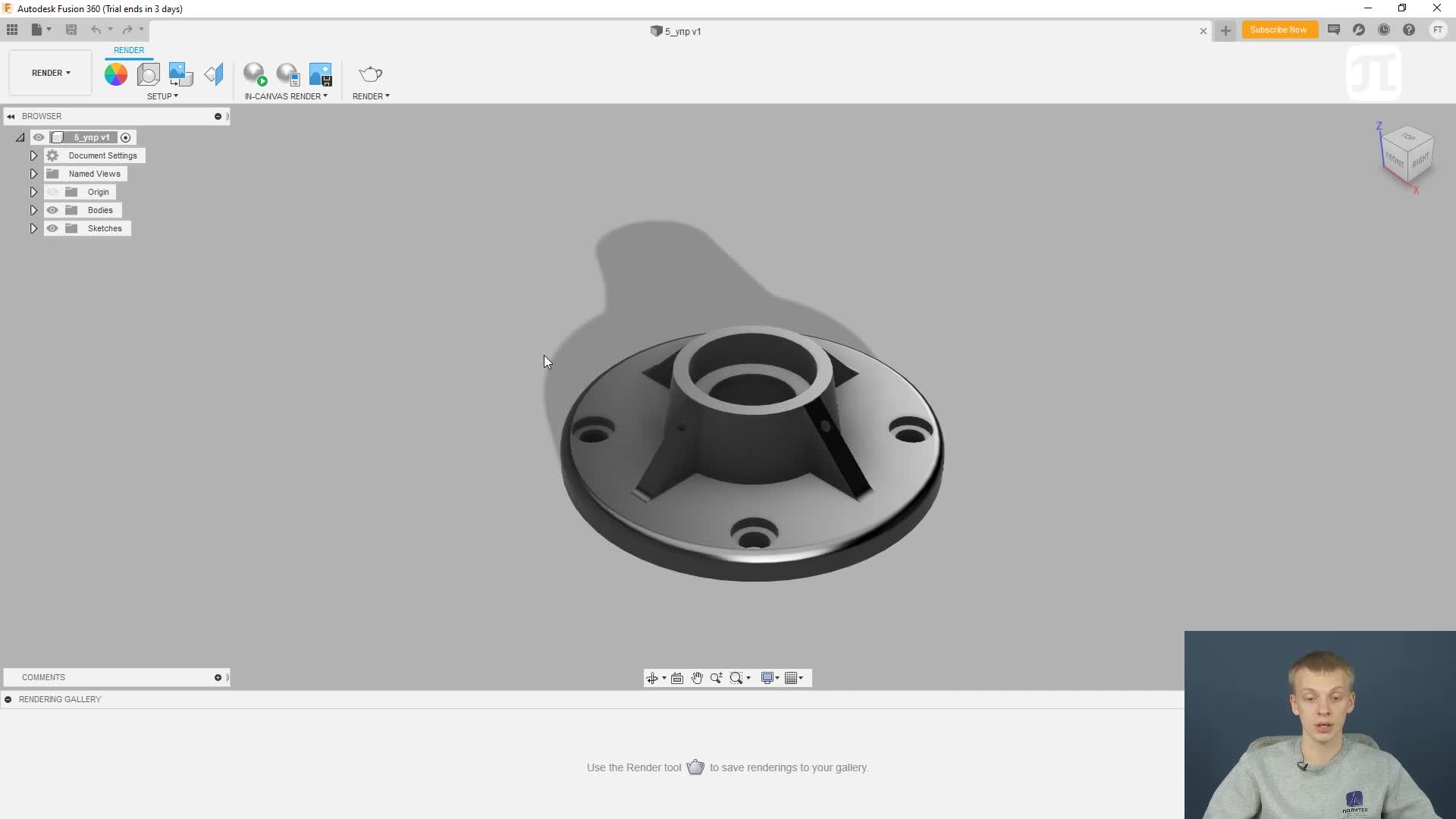1456x819 pixels.
Task: Open the Grid and Snaps dropdown arrow
Action: click(x=801, y=678)
